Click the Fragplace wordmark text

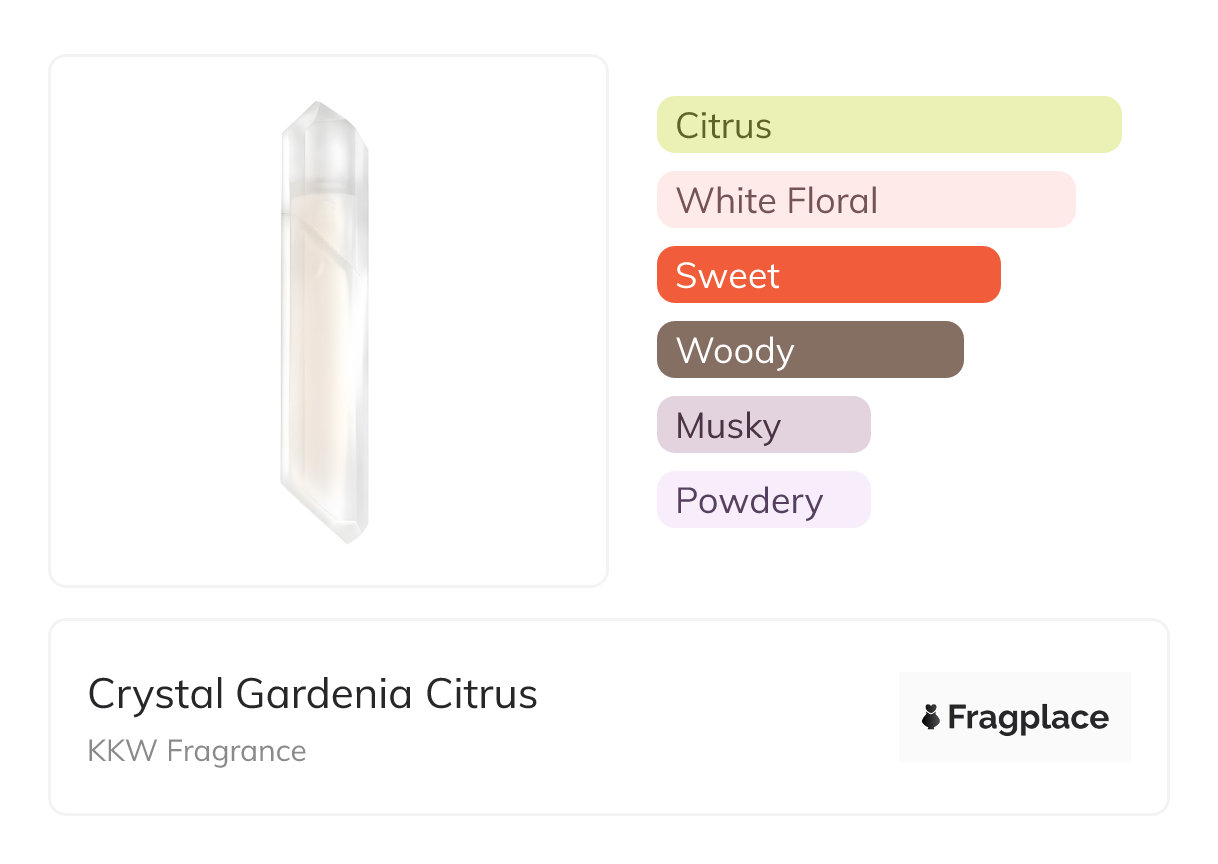(x=1028, y=718)
